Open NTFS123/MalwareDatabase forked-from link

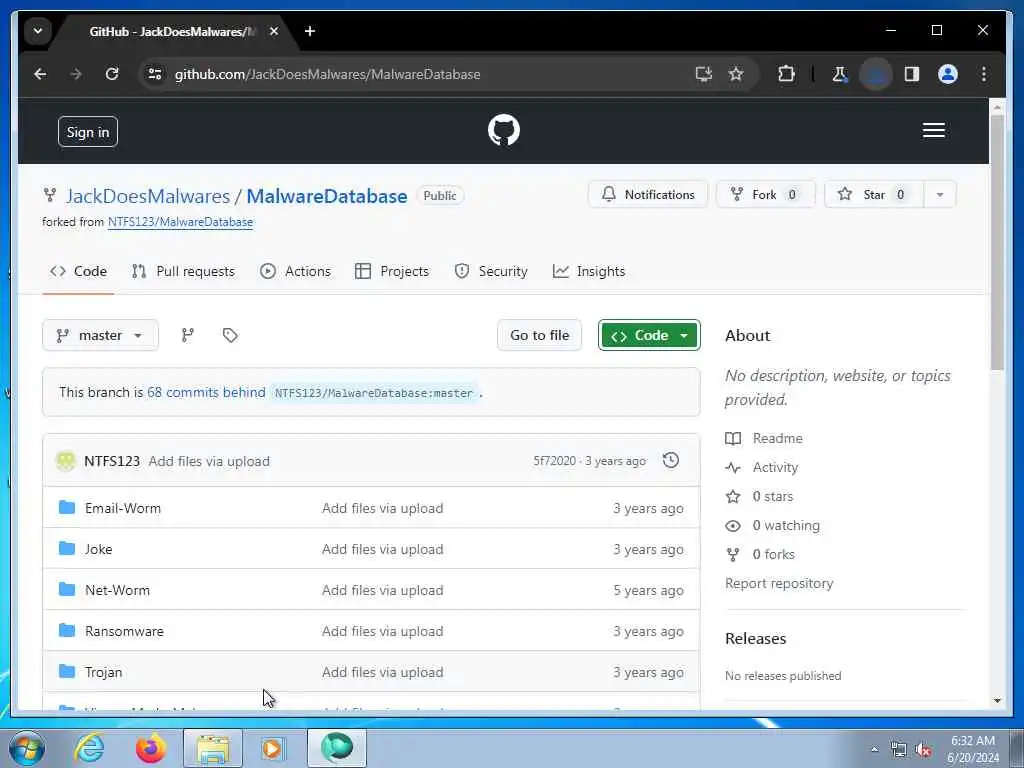coord(180,222)
